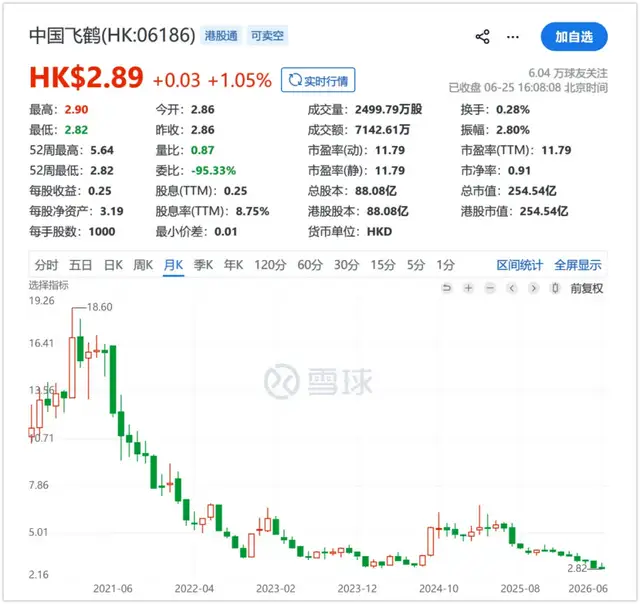Move chart left with left arrow icon

point(511,288)
